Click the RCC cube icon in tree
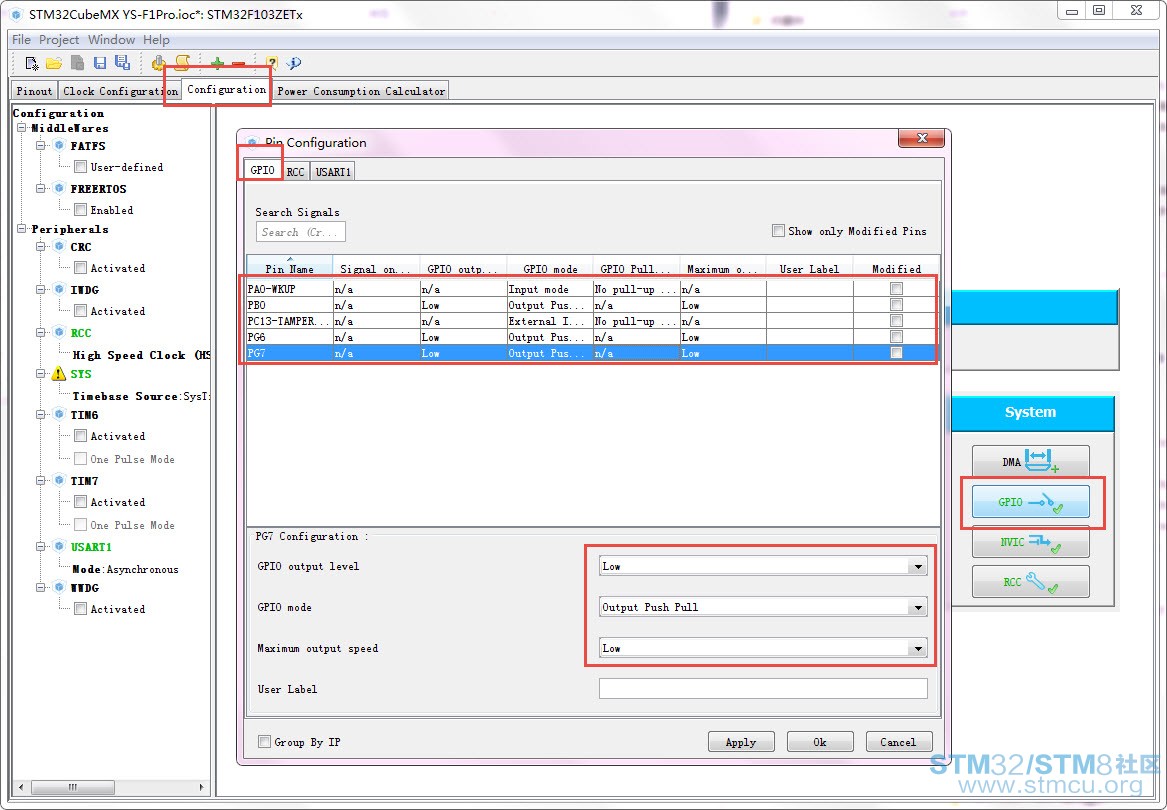The width and height of the screenshot is (1167, 810). click(59, 332)
